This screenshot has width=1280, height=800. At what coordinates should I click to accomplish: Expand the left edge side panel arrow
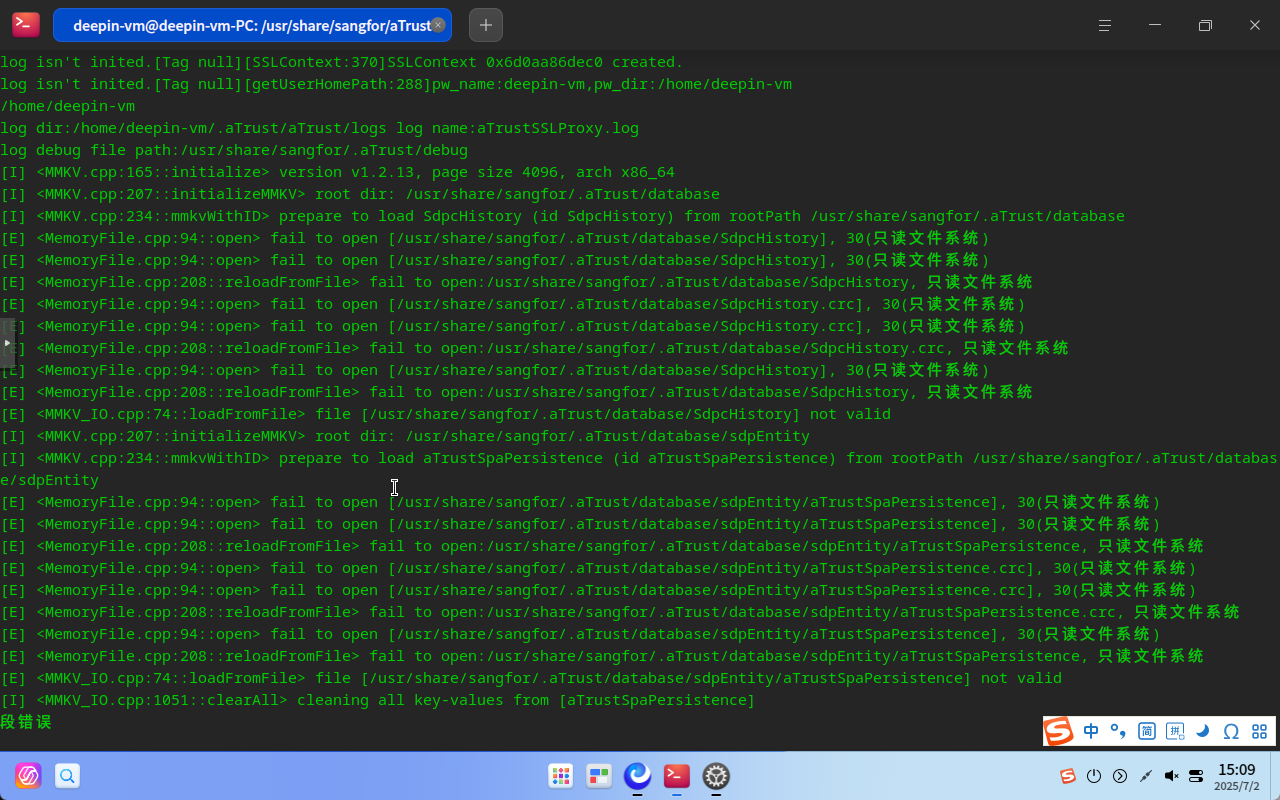pyautogui.click(x=7, y=342)
